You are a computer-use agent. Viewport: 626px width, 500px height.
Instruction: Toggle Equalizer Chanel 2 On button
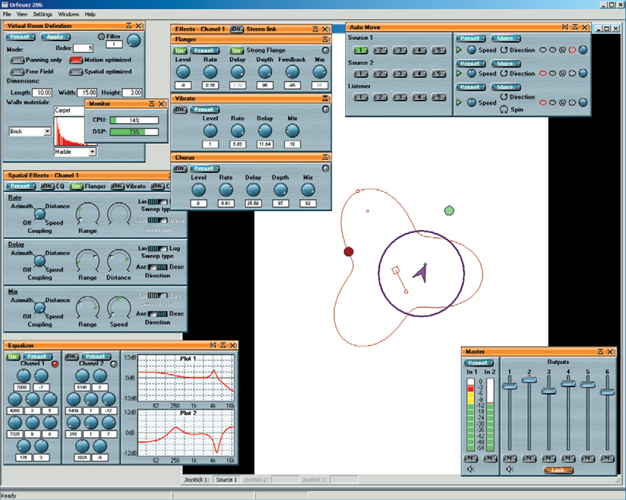tap(71, 356)
